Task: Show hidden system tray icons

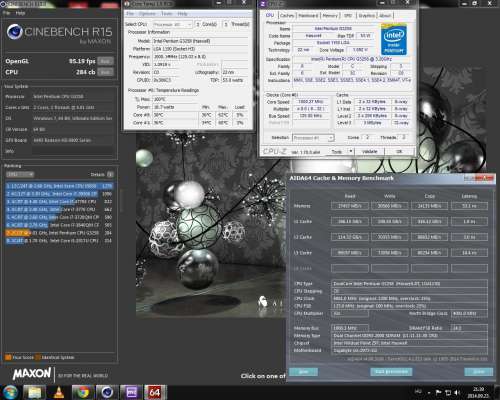Action: click(x=429, y=393)
